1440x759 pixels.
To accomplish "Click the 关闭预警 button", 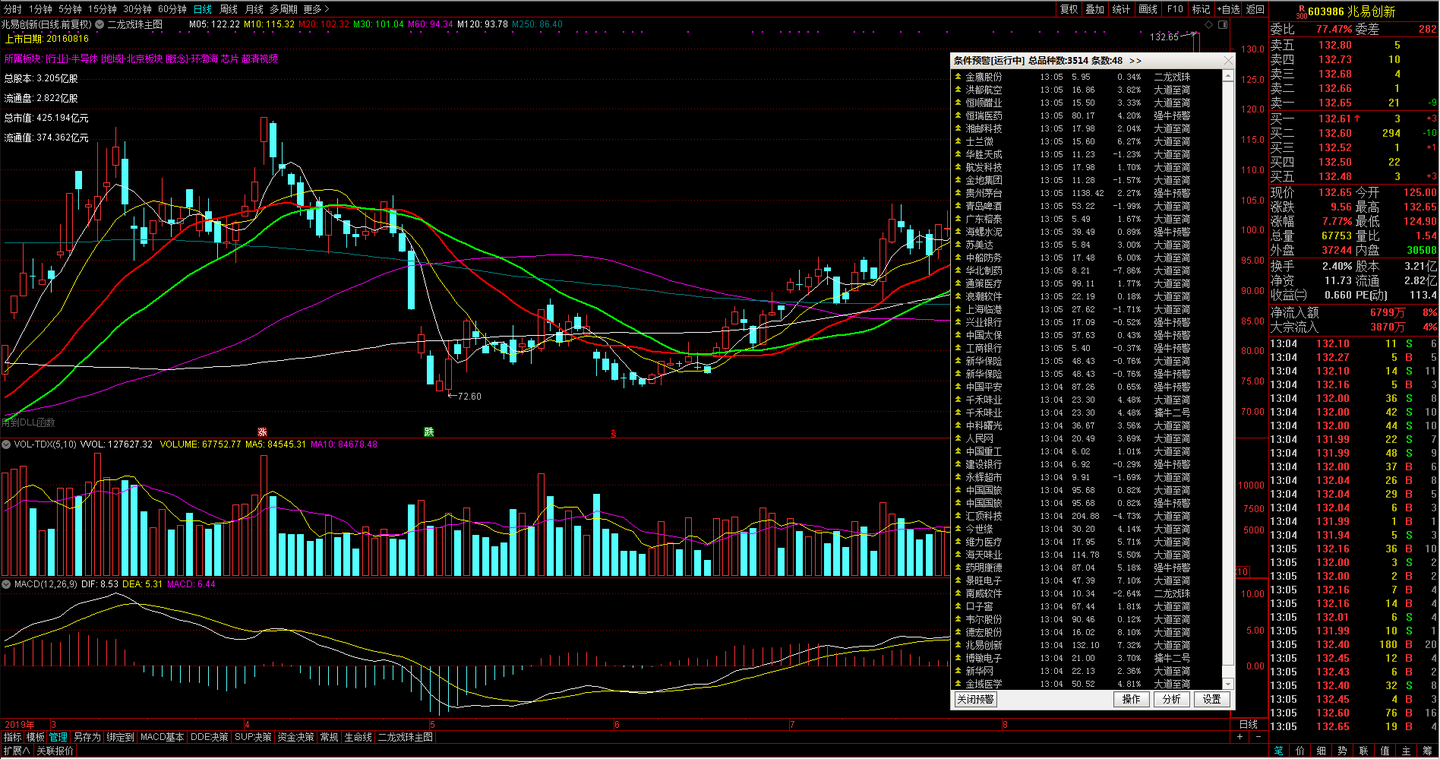I will (976, 700).
